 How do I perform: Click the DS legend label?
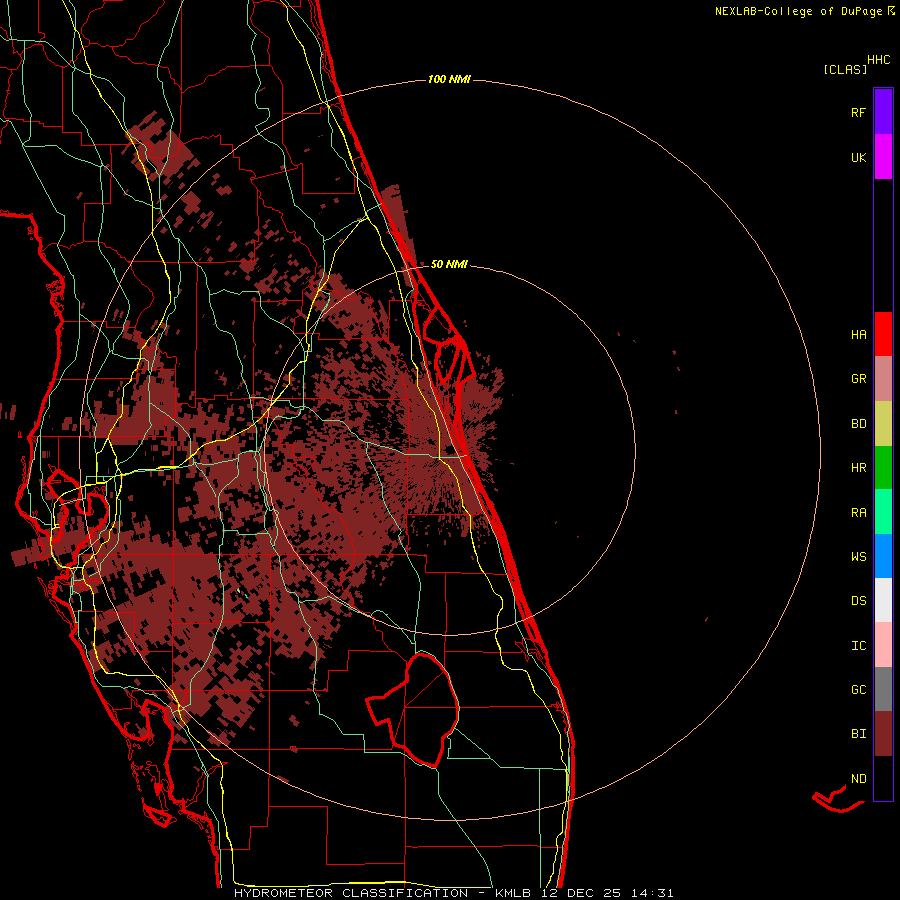[x=858, y=601]
